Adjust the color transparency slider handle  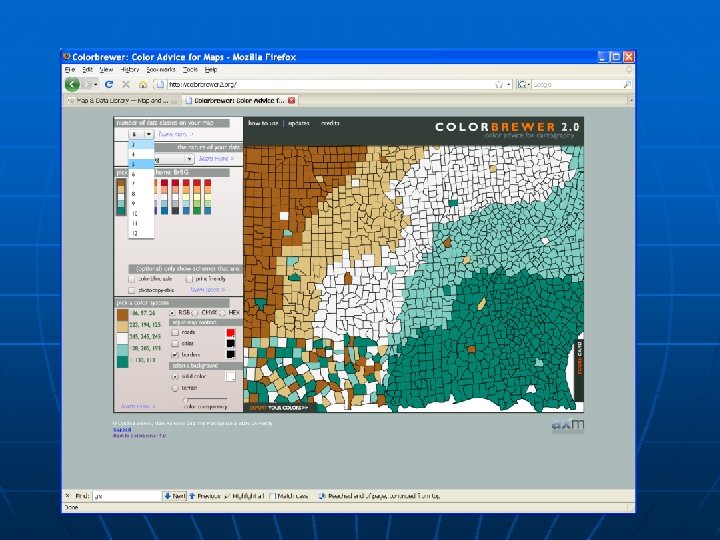186,399
